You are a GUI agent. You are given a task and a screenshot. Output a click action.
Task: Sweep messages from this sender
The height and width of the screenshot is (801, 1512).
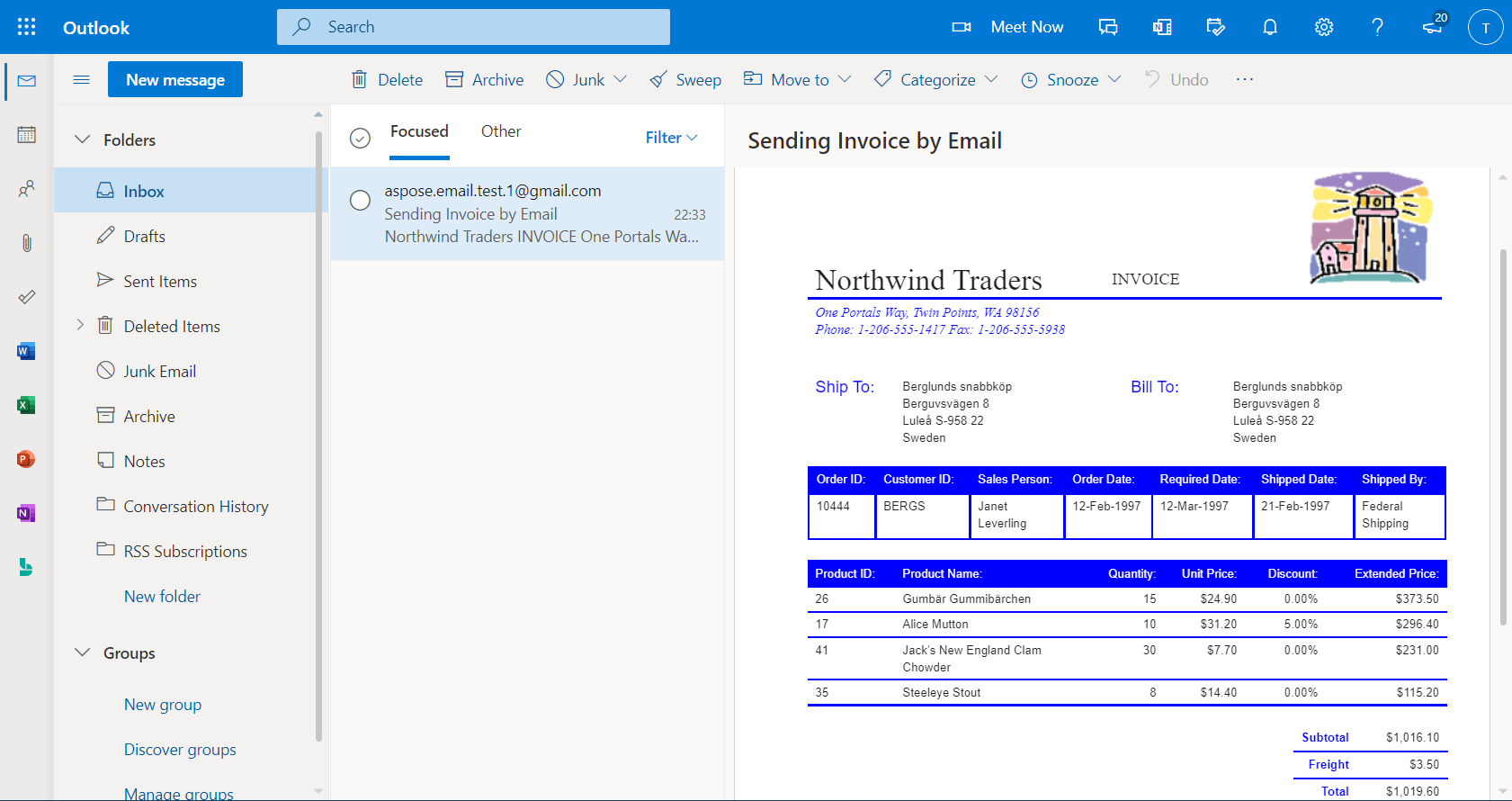[685, 80]
